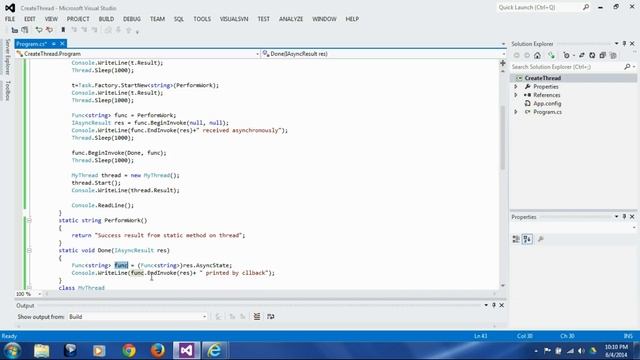Viewport: 640px width, 360px height.
Task: Focus Search Solution Explorer field
Action: 567,67
